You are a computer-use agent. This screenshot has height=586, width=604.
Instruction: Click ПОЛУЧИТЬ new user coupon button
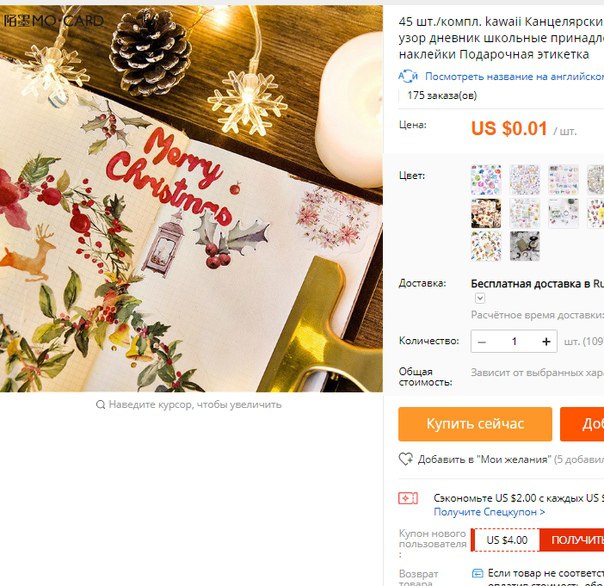tap(572, 540)
